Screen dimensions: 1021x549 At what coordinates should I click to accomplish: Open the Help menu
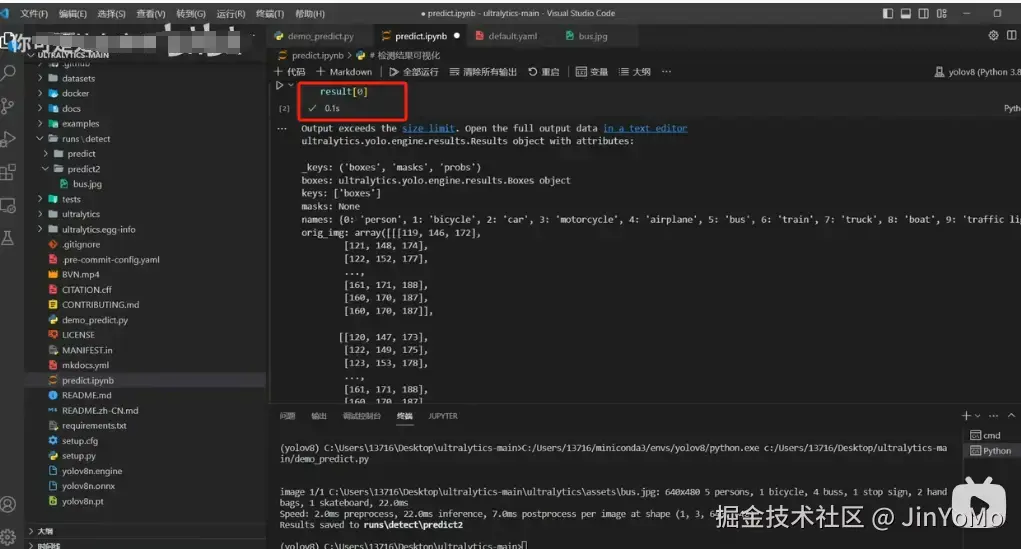(x=310, y=14)
